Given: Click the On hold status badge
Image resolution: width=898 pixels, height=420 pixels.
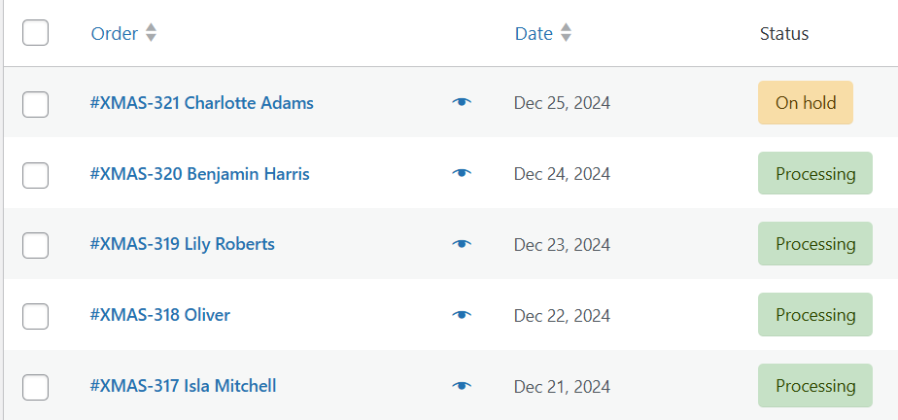Looking at the screenshot, I should (x=805, y=102).
